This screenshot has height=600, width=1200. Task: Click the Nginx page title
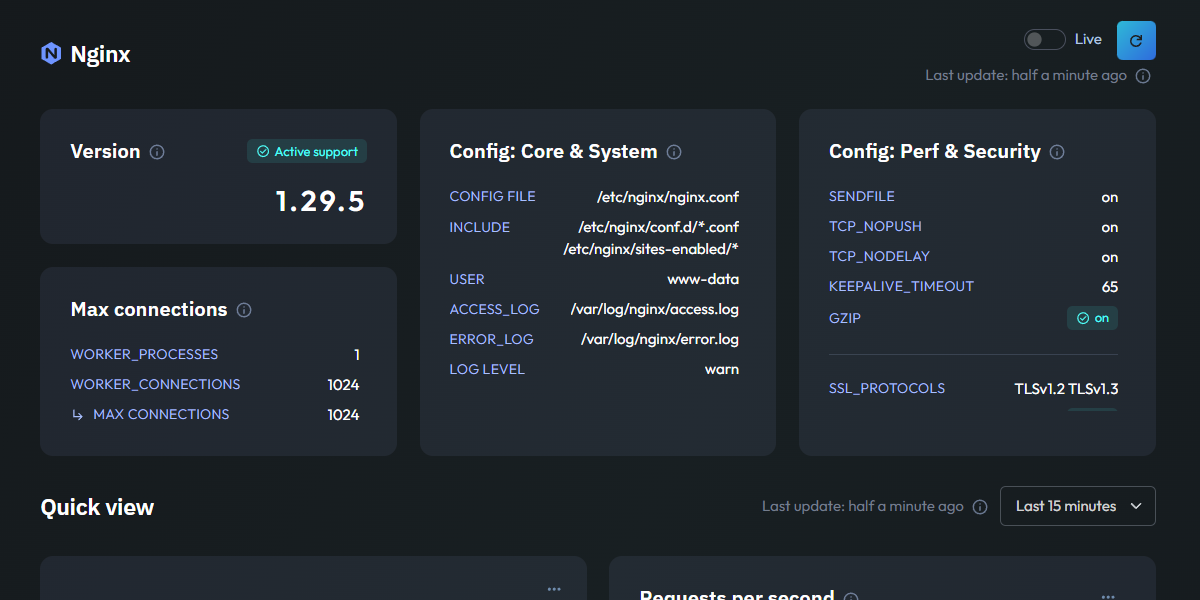(100, 54)
